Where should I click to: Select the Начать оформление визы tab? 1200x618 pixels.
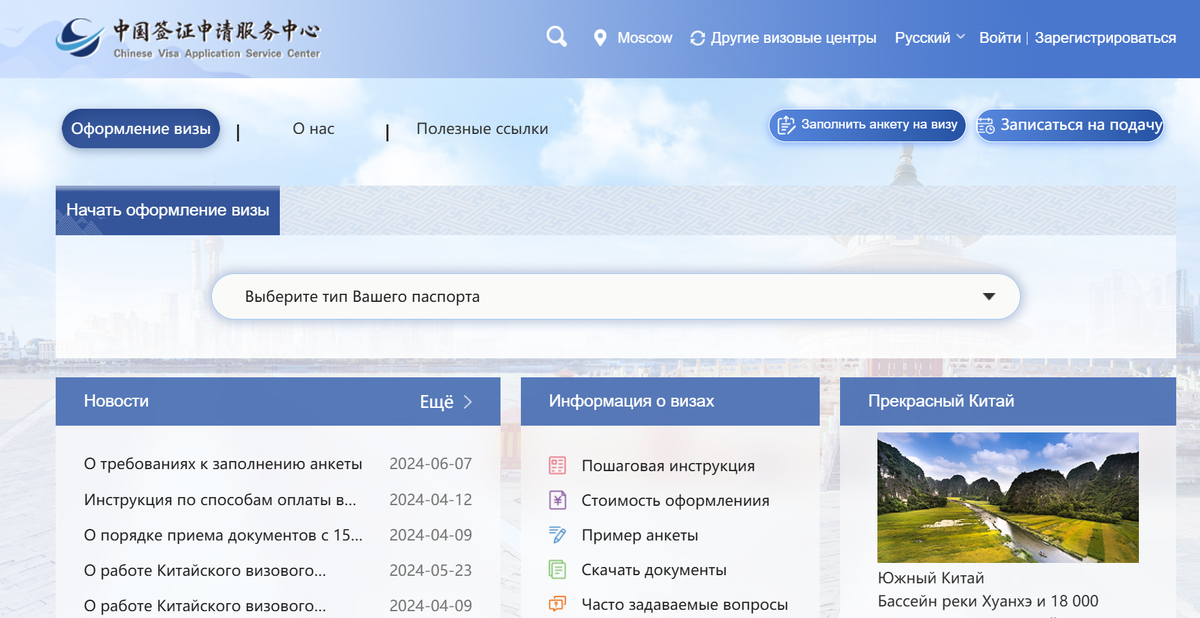[x=168, y=210]
